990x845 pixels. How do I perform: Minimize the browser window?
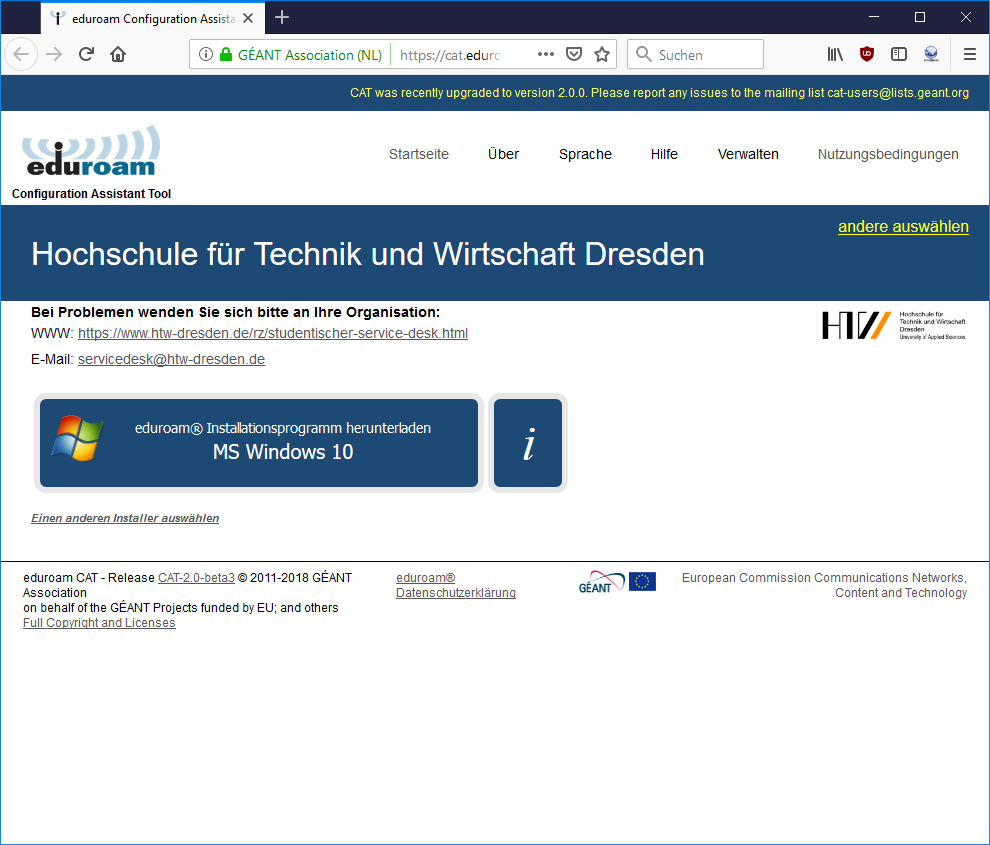[874, 17]
